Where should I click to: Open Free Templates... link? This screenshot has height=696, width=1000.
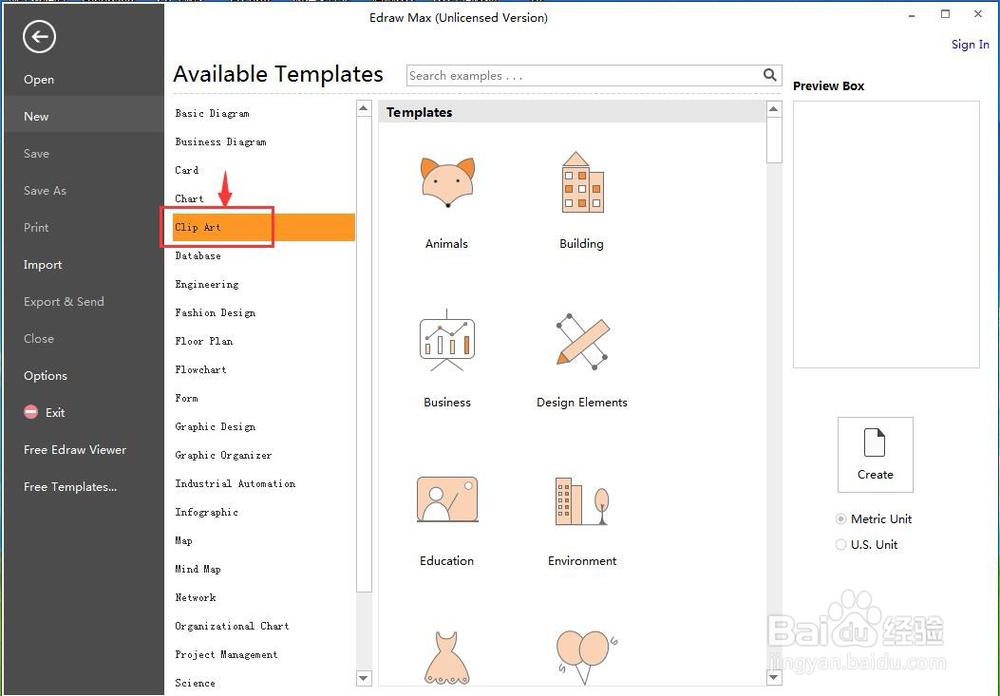coord(70,487)
